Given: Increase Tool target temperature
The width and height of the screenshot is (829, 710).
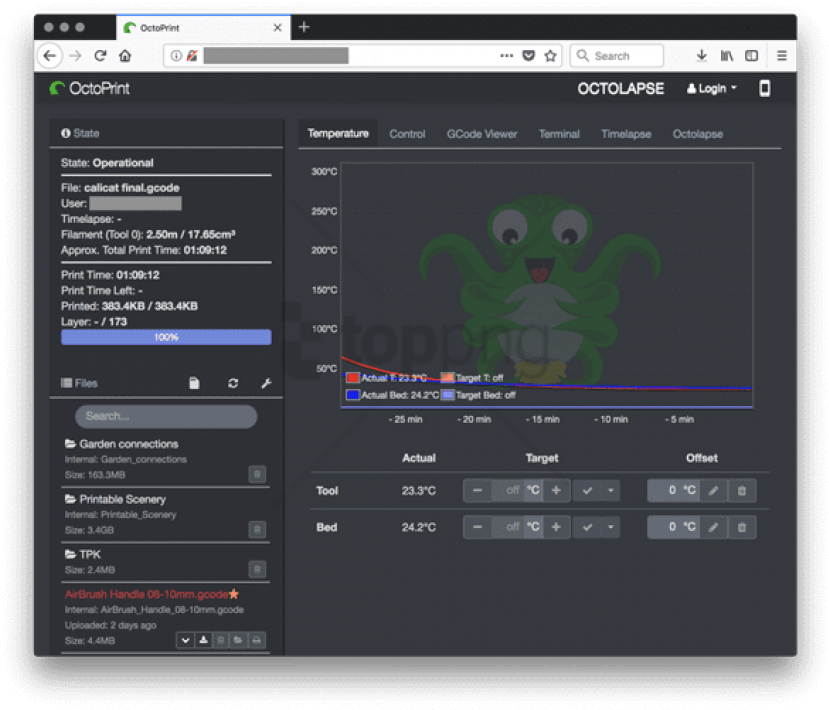Looking at the screenshot, I should click(x=556, y=491).
